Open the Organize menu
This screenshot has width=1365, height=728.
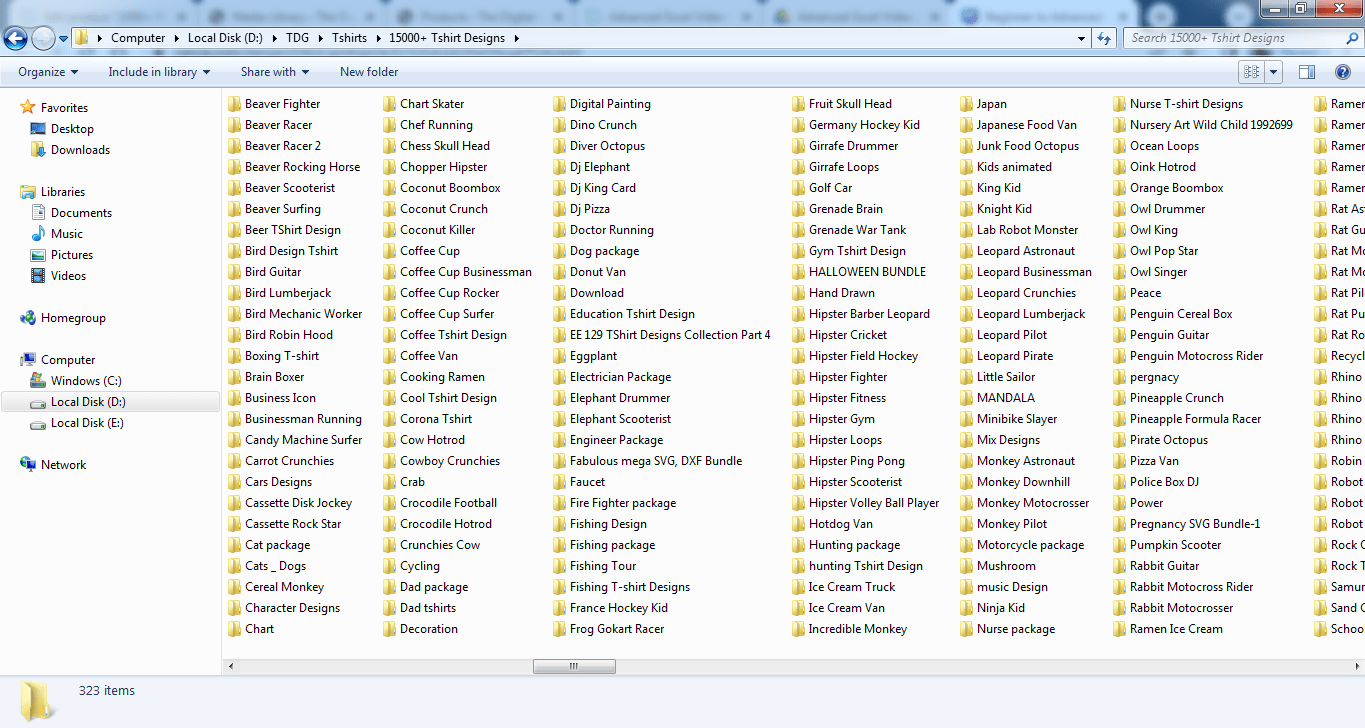pos(48,72)
